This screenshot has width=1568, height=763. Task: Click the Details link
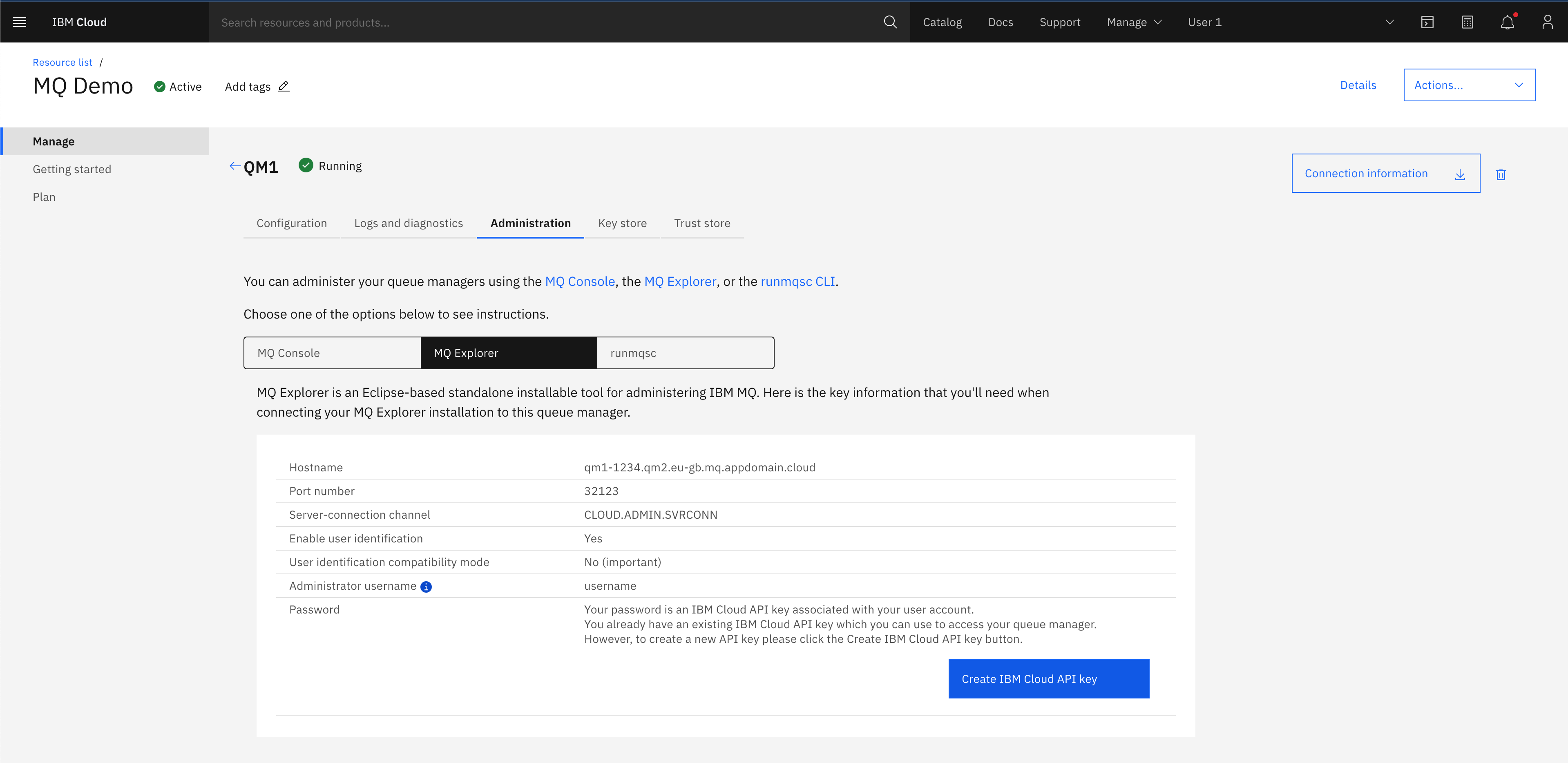click(1358, 85)
